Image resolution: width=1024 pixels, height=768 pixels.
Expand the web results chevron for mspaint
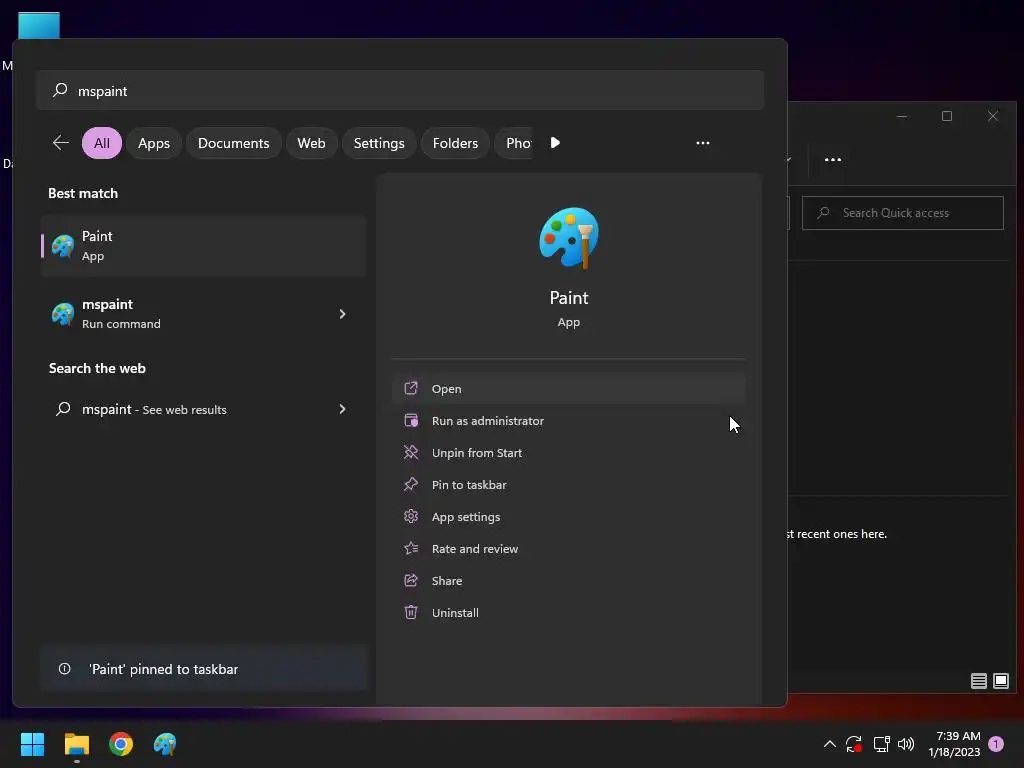click(342, 409)
